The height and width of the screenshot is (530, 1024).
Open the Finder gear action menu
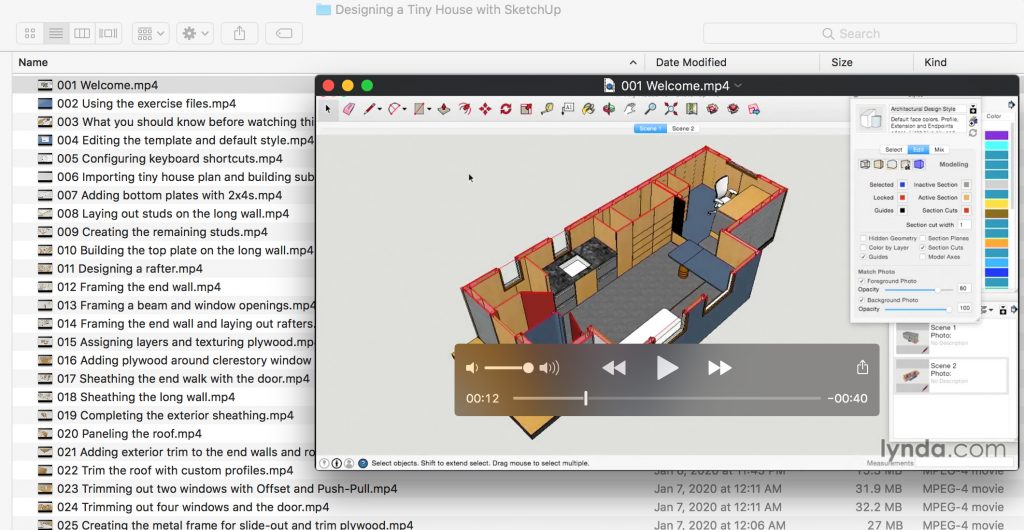pos(195,33)
